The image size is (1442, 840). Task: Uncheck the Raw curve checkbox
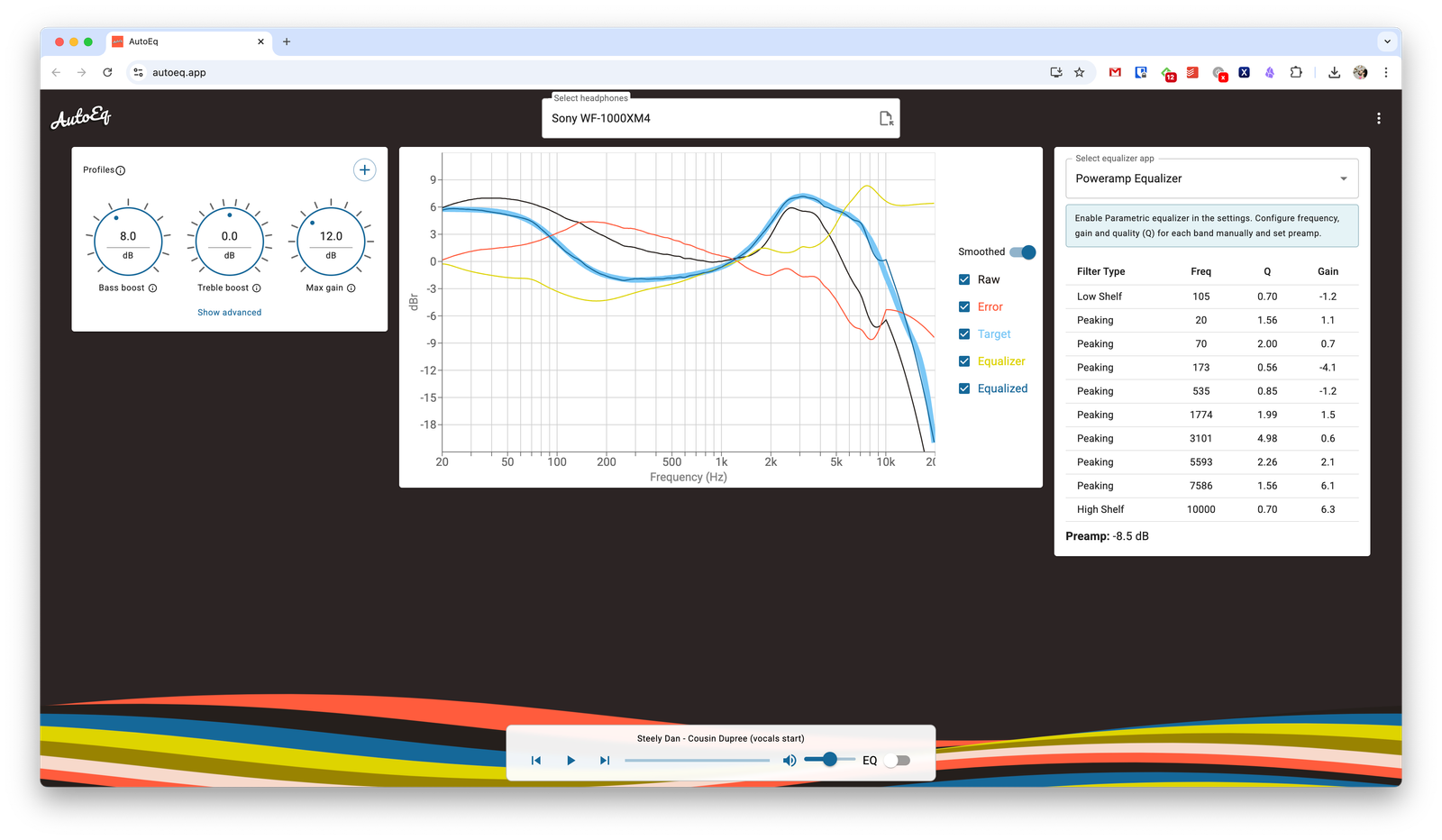pos(964,279)
